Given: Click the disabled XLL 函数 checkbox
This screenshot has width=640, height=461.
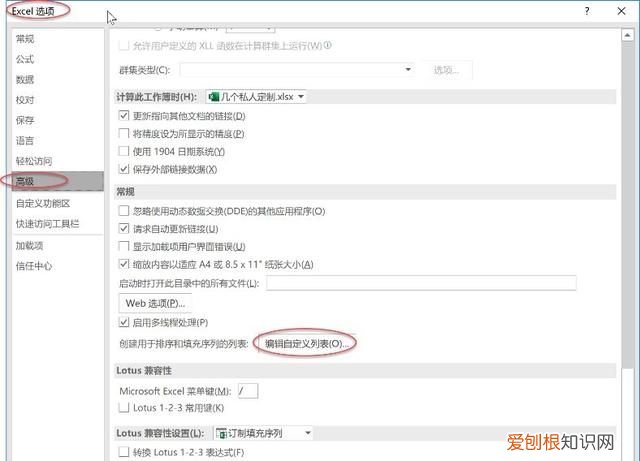Looking at the screenshot, I should (x=124, y=45).
